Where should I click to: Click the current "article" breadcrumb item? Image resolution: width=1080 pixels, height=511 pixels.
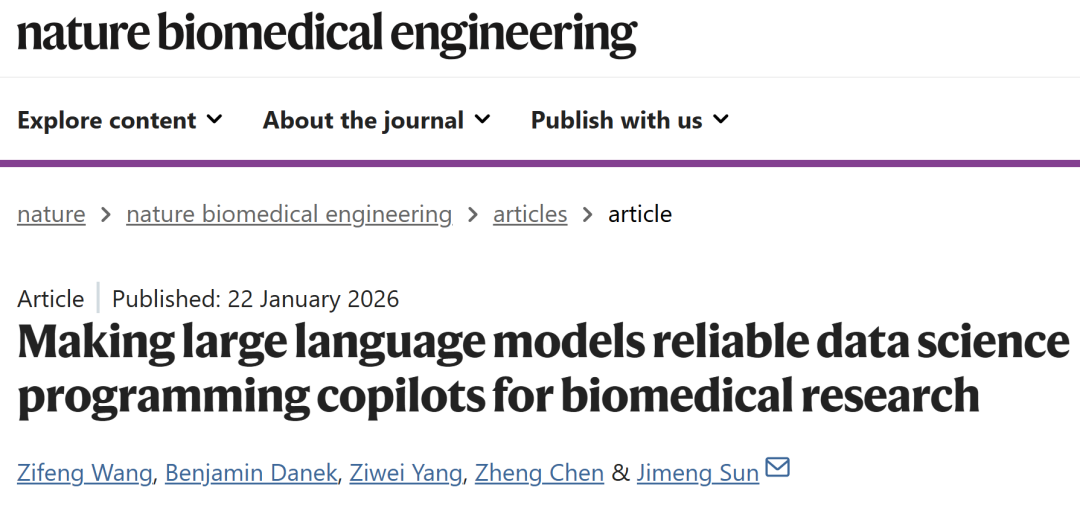pyautogui.click(x=640, y=214)
